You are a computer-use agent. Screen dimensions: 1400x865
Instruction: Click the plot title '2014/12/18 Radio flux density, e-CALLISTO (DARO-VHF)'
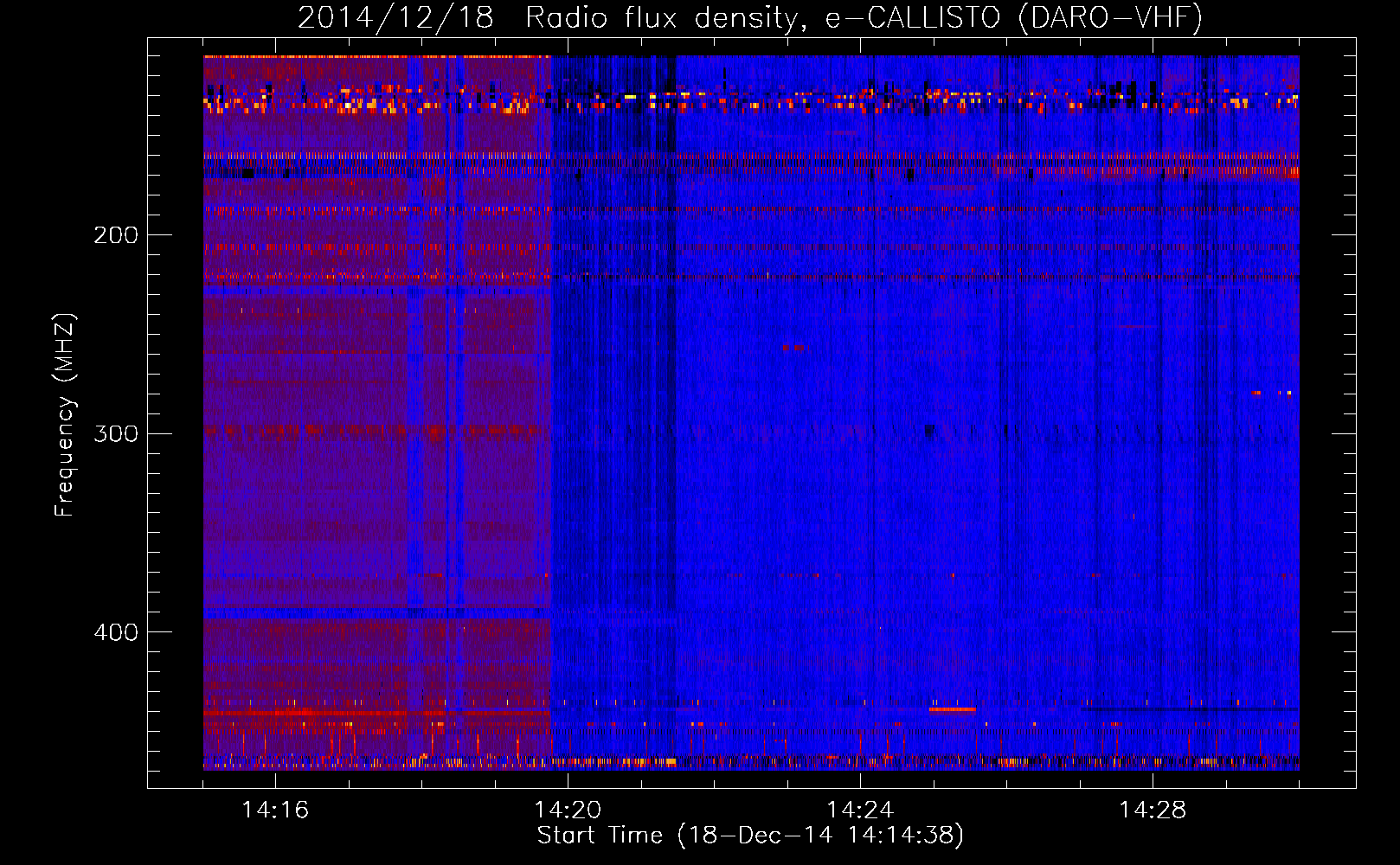750,17
